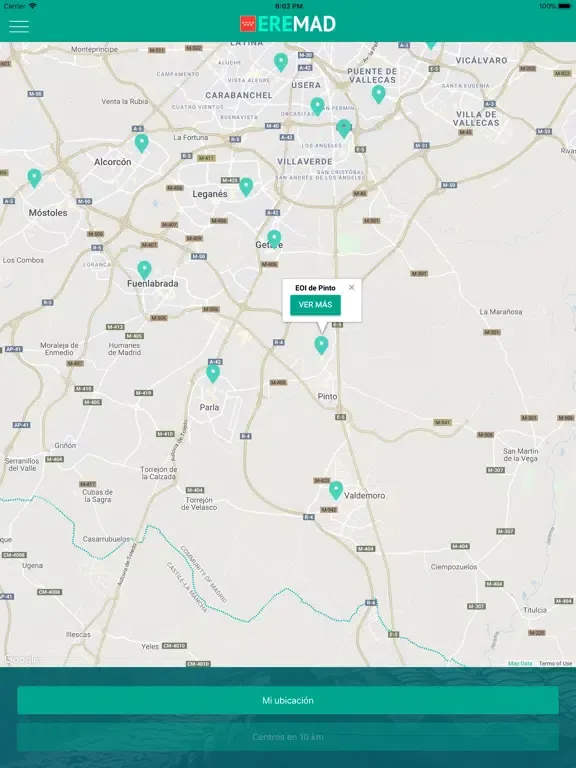
Task: Open the hamburger menu
Action: 19,26
